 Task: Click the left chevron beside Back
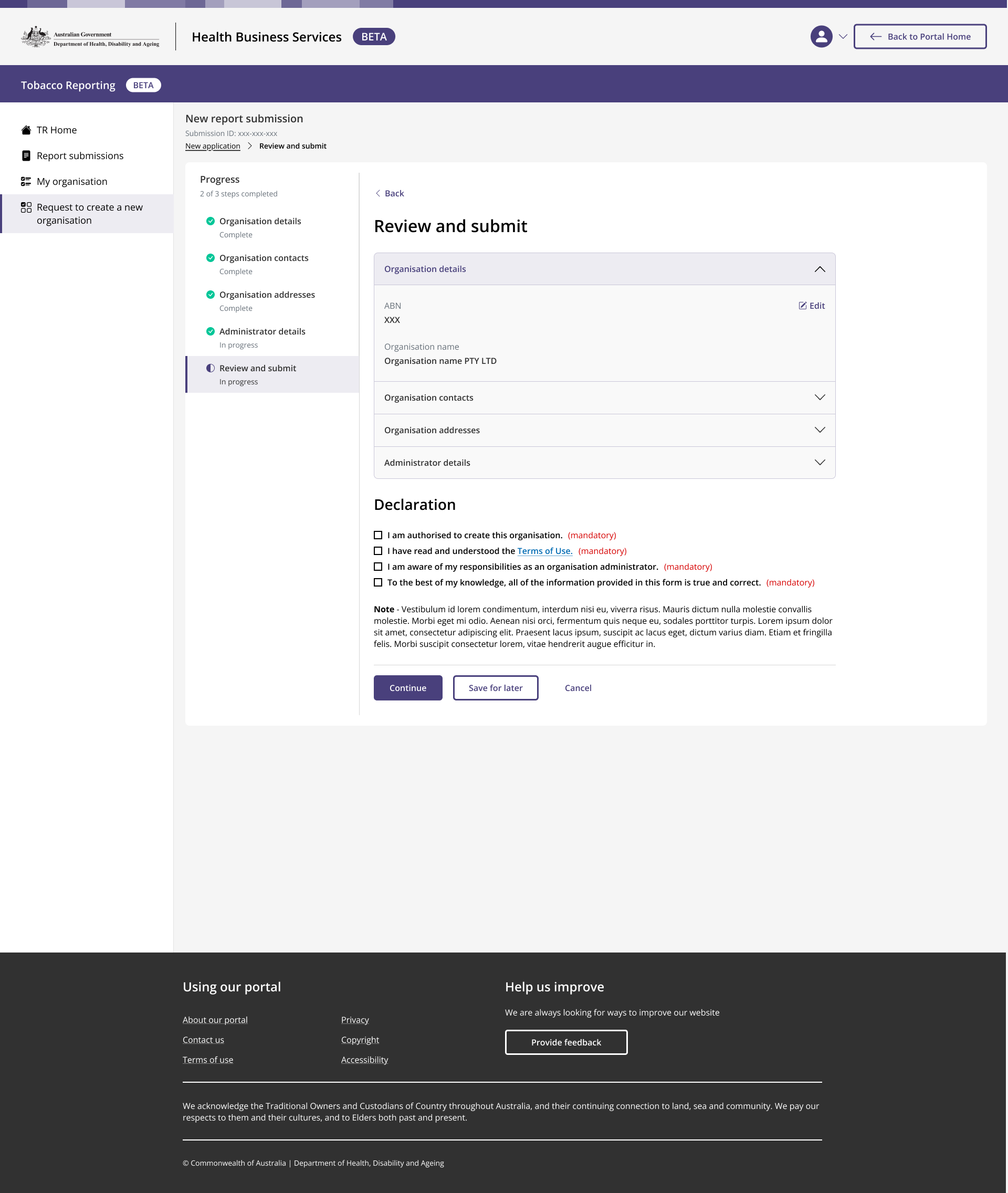(377, 194)
